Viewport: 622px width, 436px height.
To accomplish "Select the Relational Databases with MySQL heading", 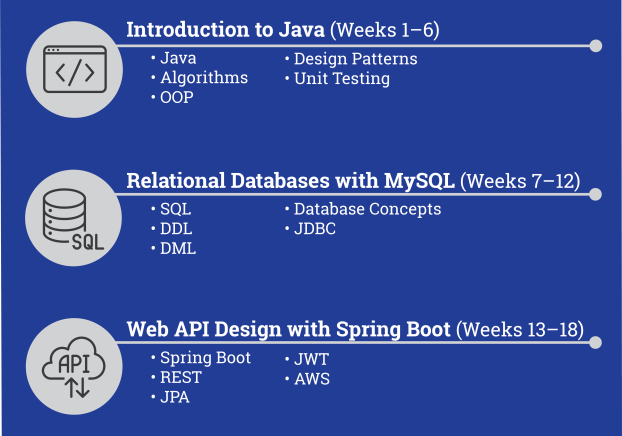I will coord(353,181).
